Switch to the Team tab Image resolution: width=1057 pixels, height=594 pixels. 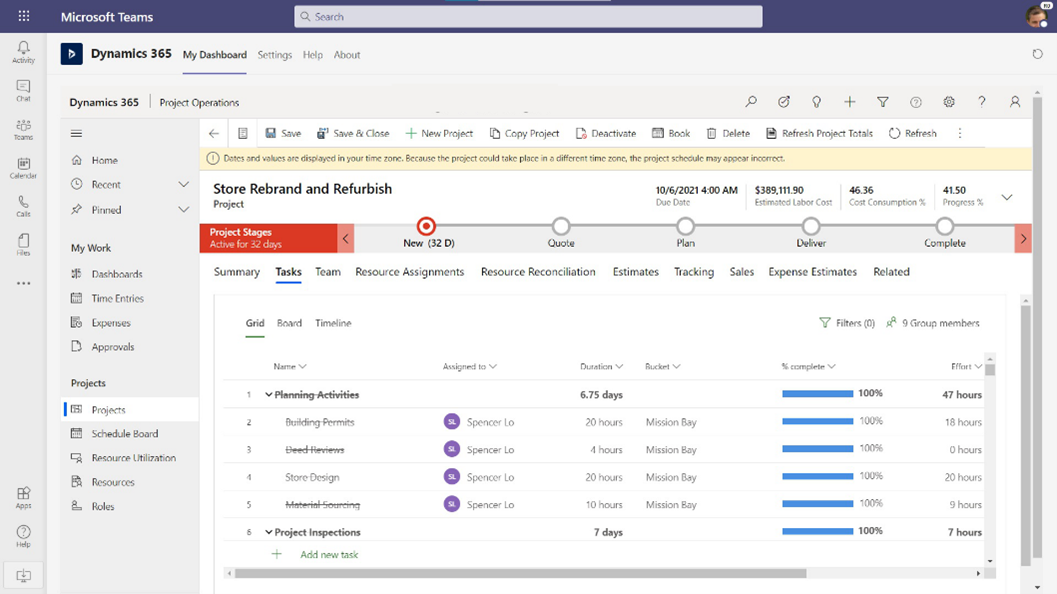(328, 272)
